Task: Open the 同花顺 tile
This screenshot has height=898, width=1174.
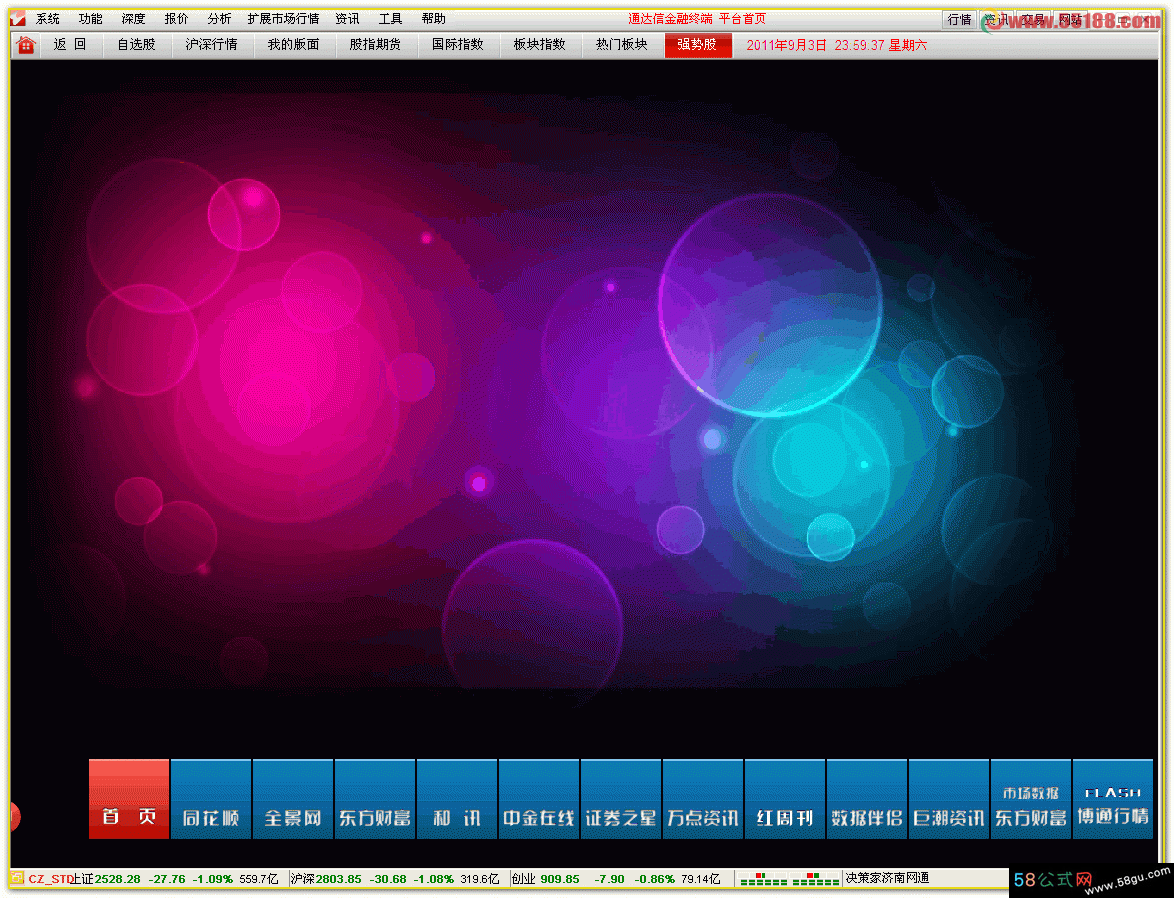Action: 211,799
